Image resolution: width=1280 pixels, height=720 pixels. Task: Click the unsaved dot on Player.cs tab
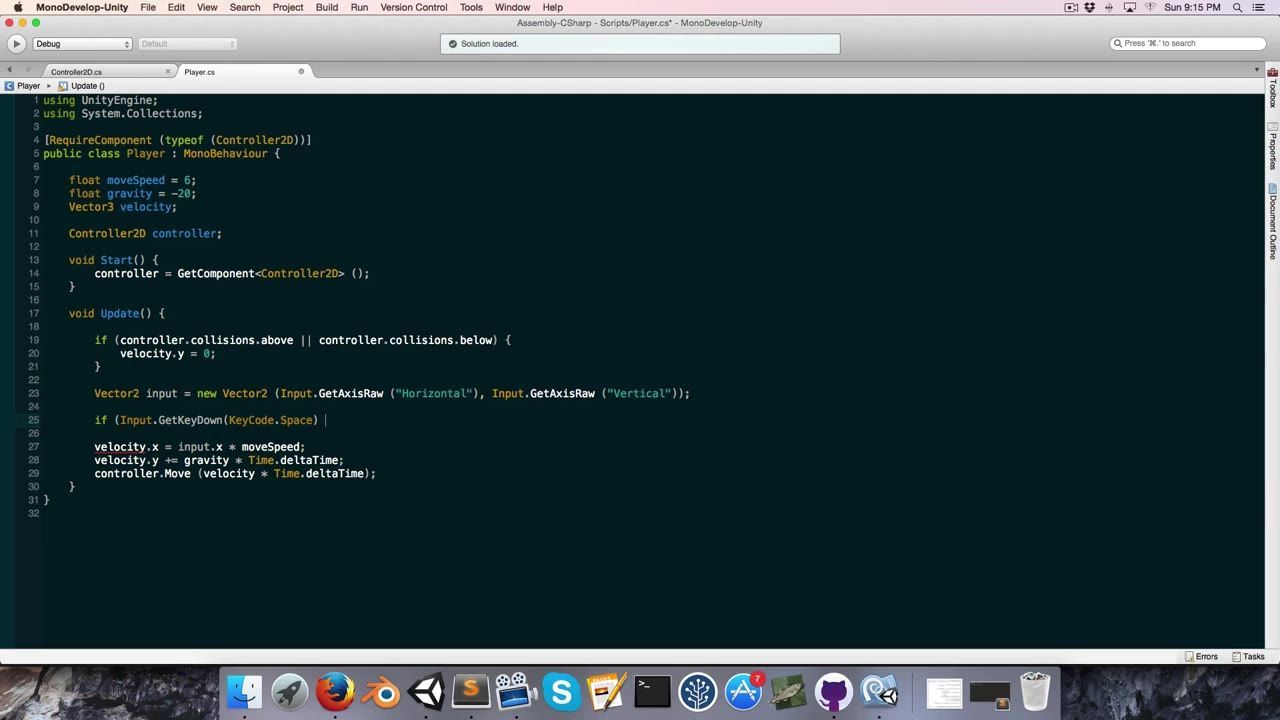tap(301, 71)
